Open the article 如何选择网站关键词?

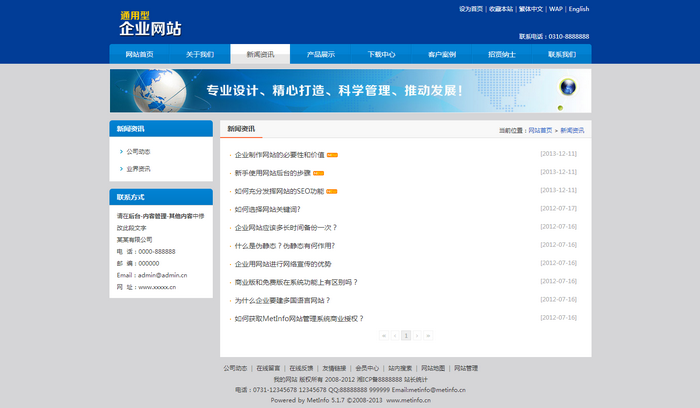click(x=267, y=209)
